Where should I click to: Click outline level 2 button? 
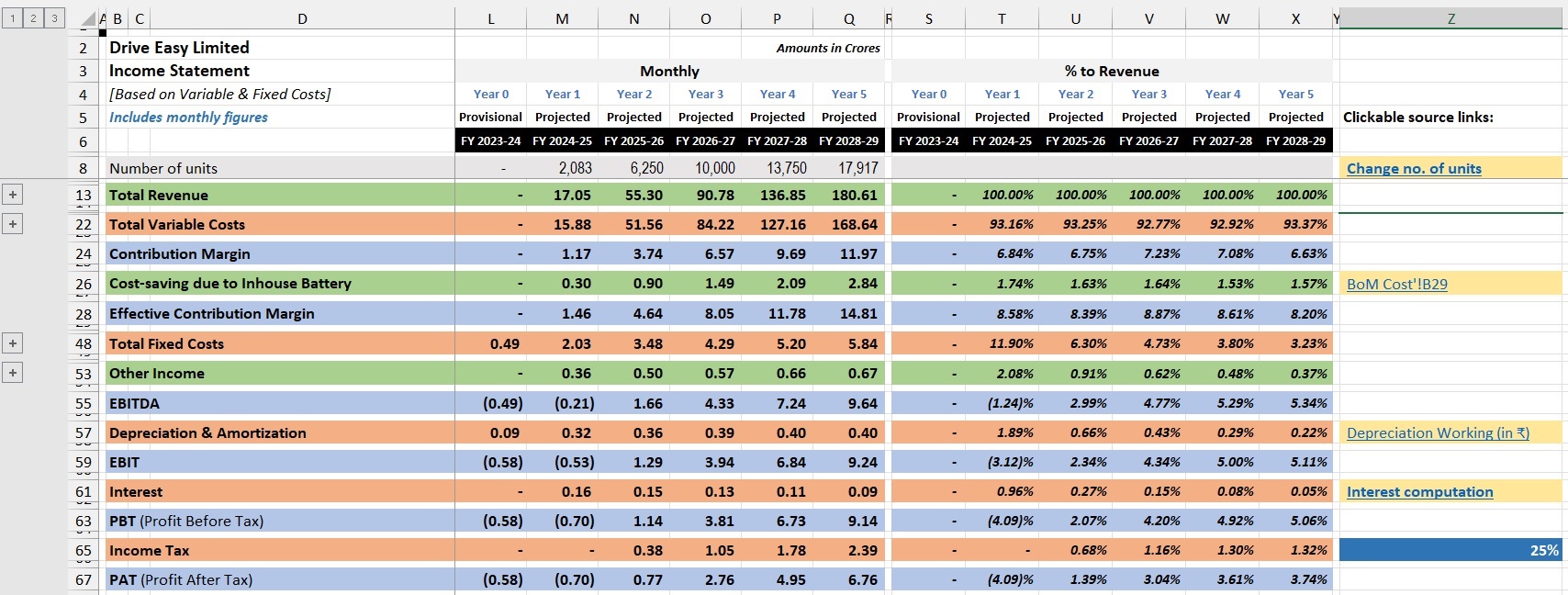(x=33, y=18)
